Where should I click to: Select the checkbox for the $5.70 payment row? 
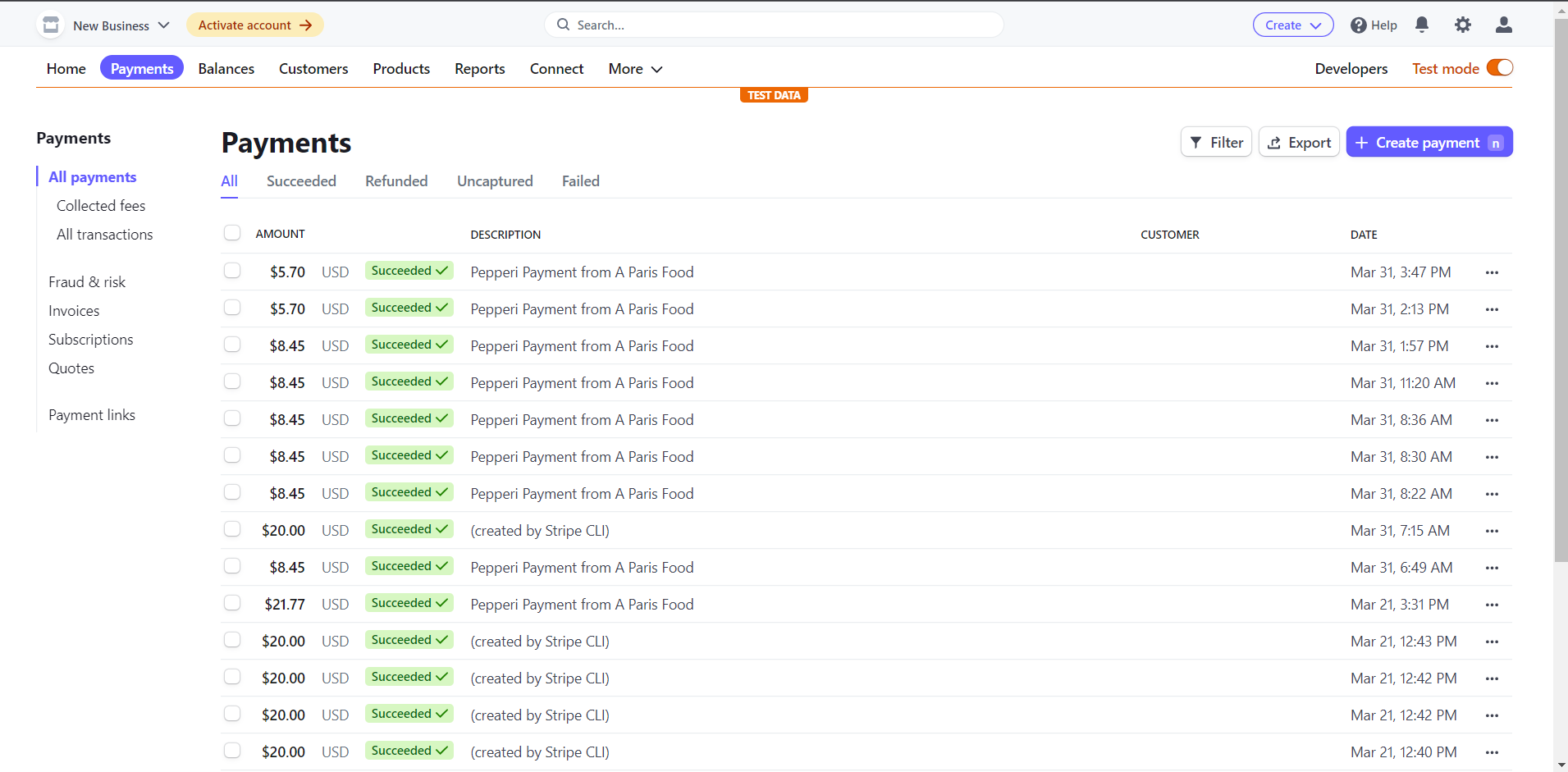[232, 271]
